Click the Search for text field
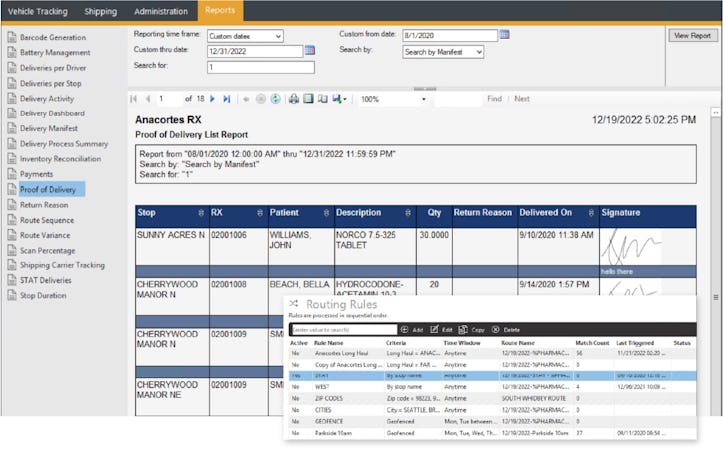The width and height of the screenshot is (723, 450). click(260, 67)
